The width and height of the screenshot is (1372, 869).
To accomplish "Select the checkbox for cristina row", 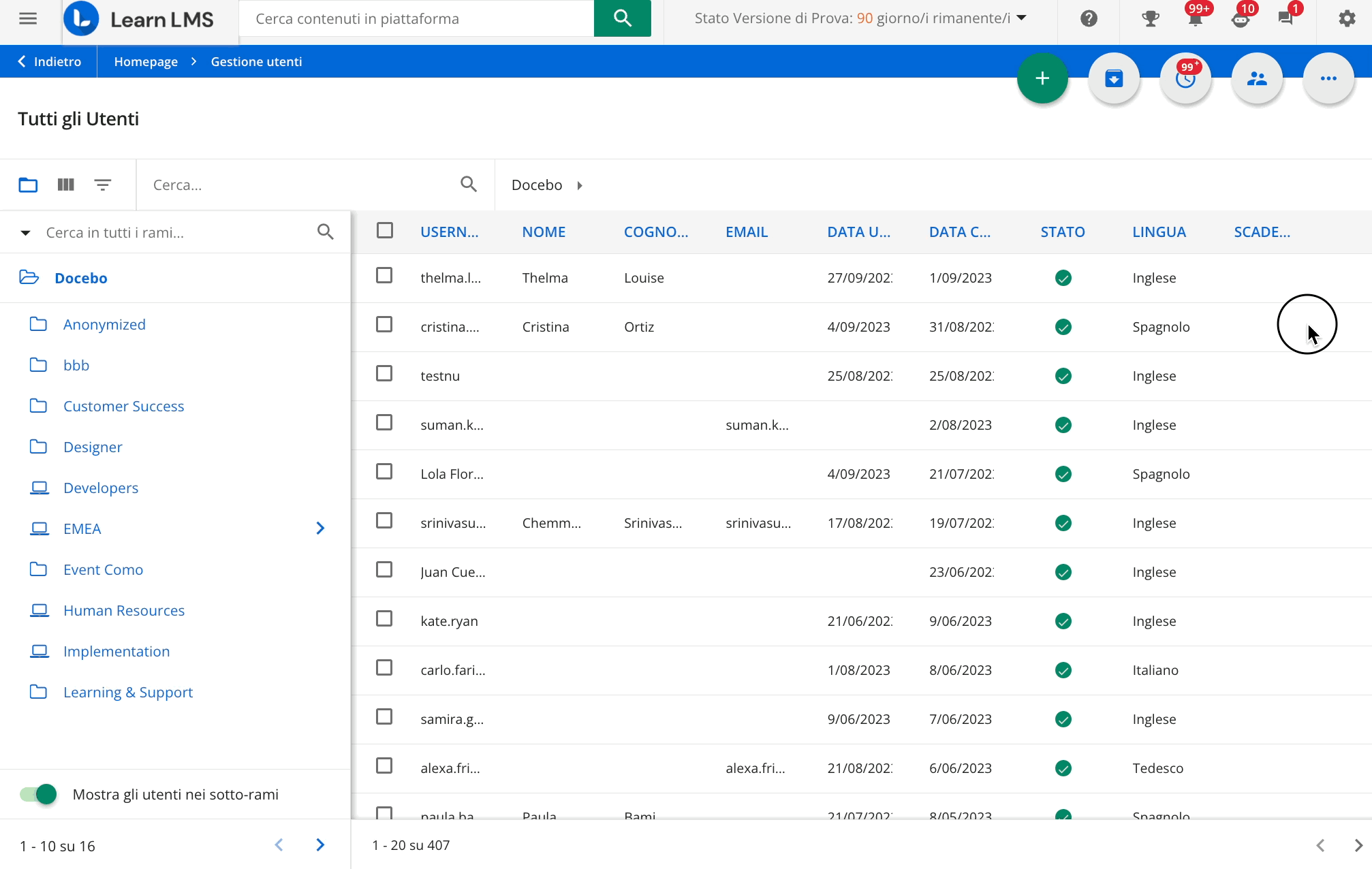I will pyautogui.click(x=384, y=324).
